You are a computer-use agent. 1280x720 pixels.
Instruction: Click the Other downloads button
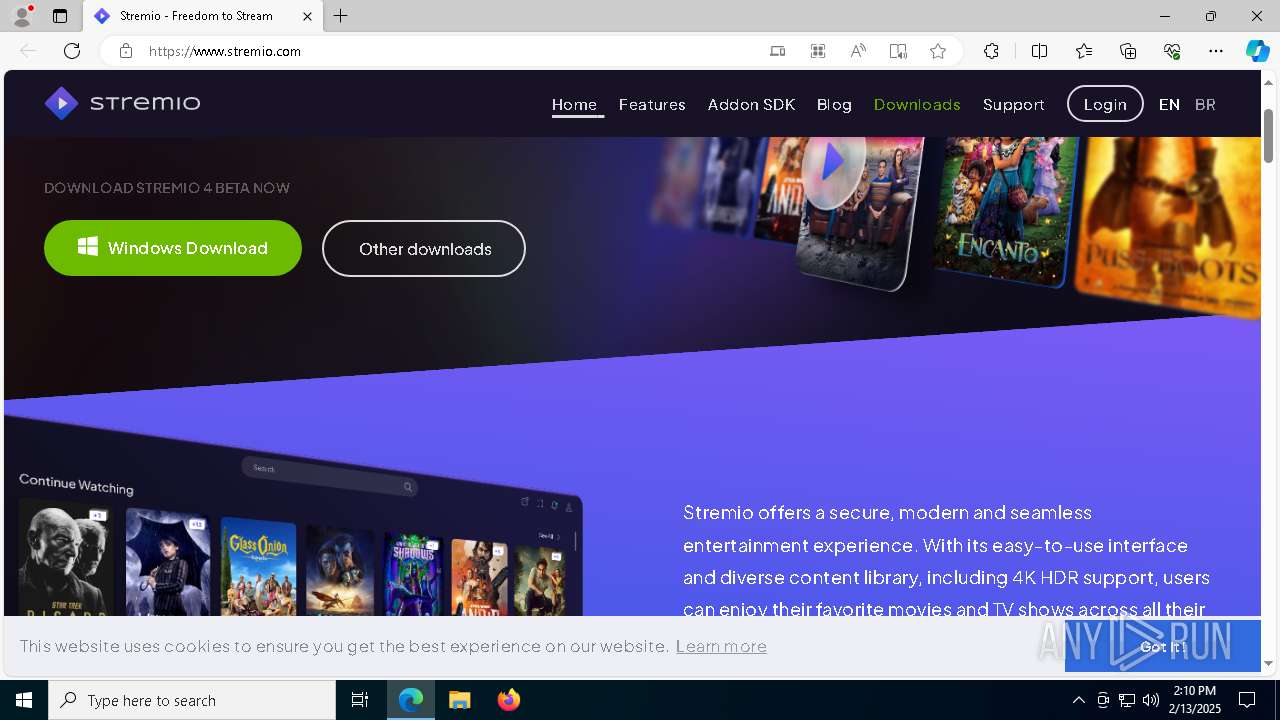(424, 248)
